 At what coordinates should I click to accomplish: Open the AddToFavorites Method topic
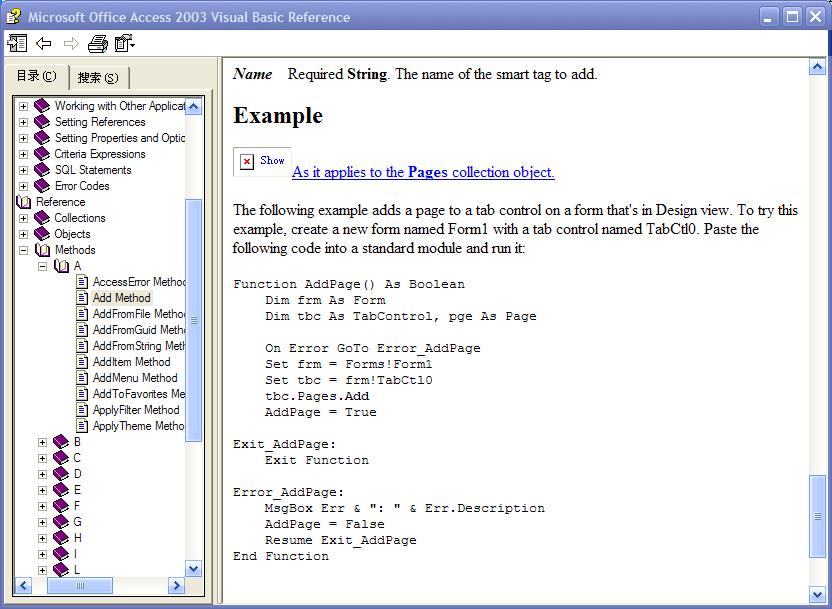pos(138,394)
